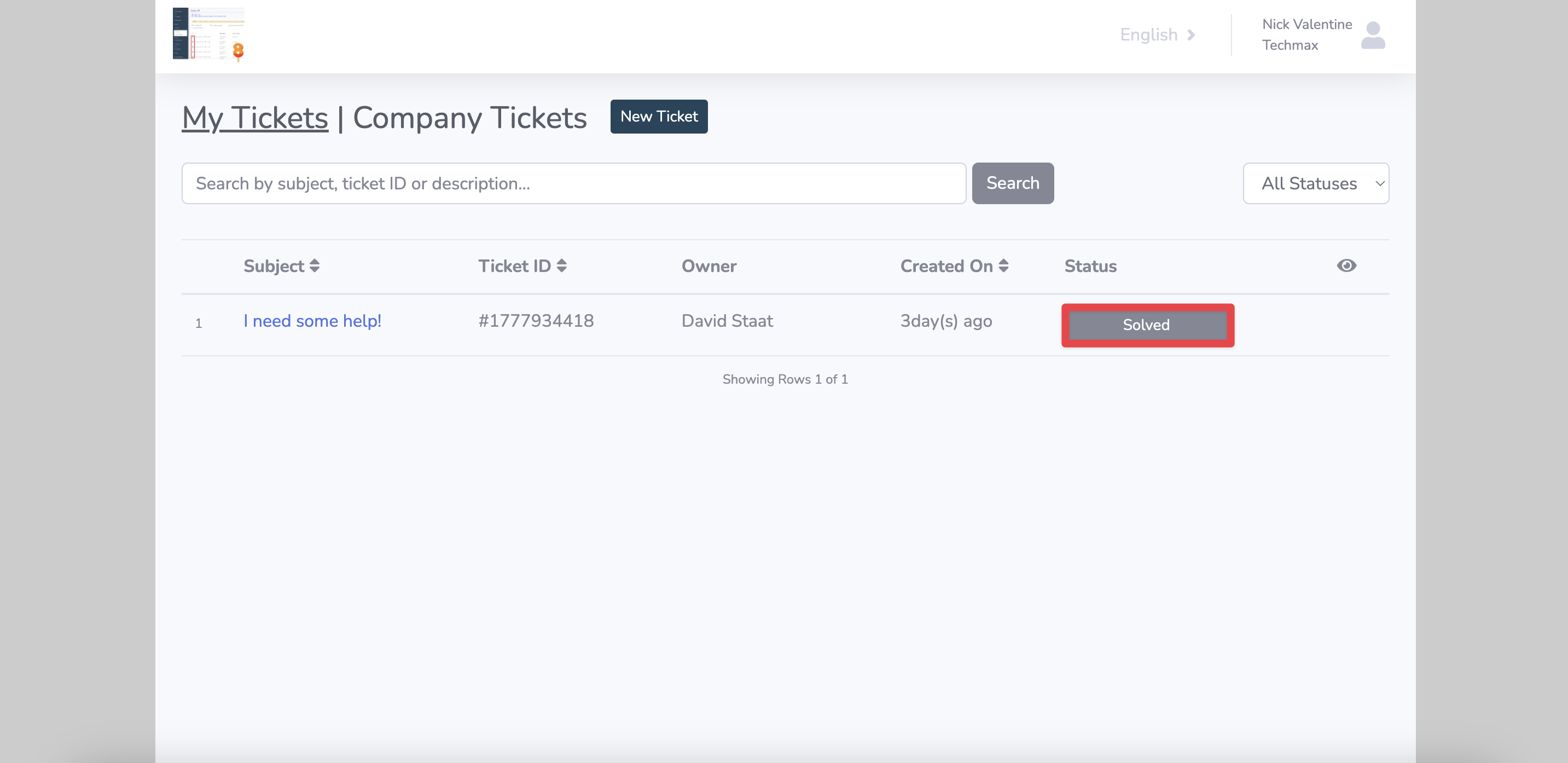The width and height of the screenshot is (1568, 763).
Task: Click the Search button
Action: [x=1012, y=183]
